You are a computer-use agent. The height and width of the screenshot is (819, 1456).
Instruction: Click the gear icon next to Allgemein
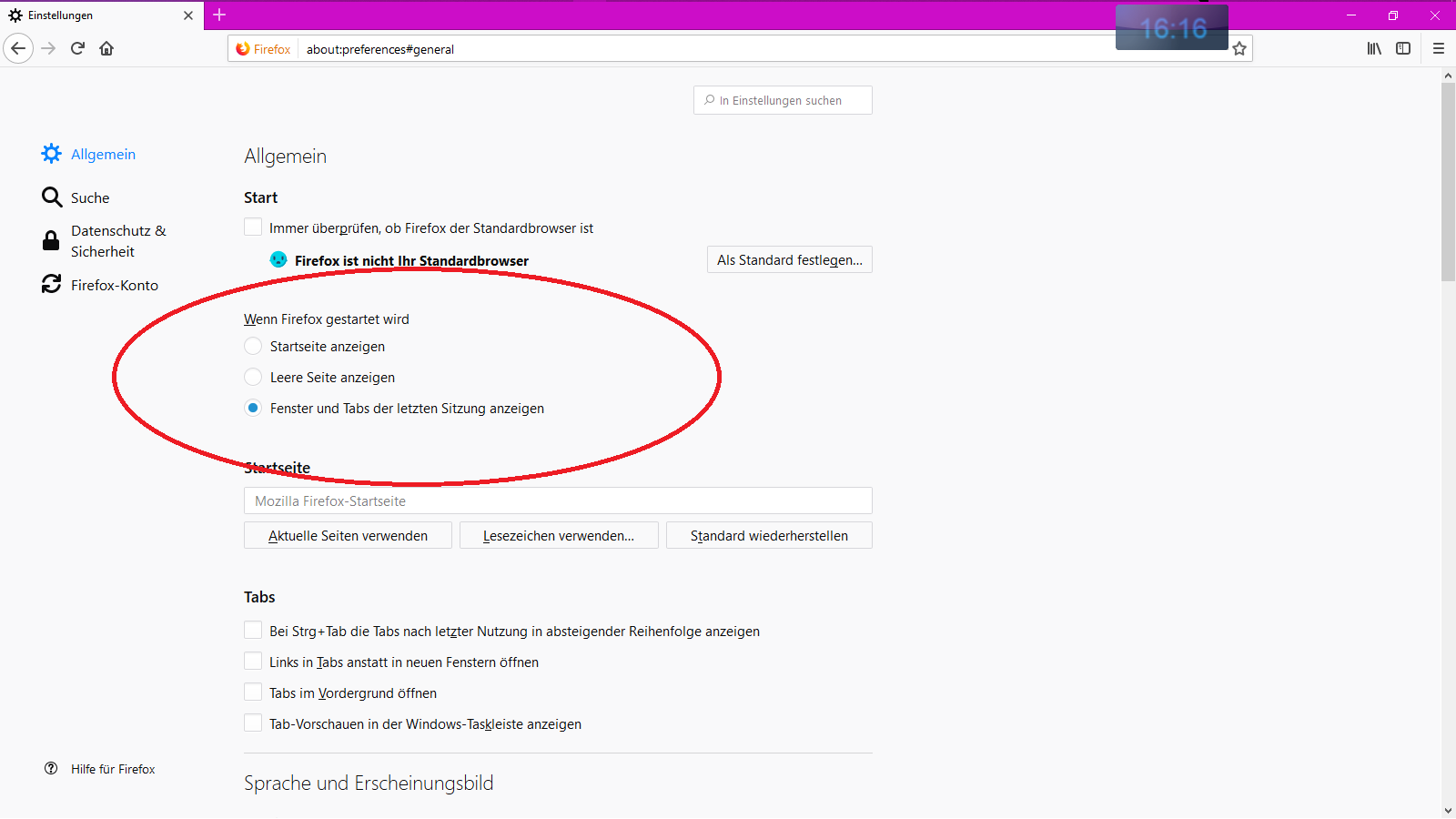click(52, 154)
